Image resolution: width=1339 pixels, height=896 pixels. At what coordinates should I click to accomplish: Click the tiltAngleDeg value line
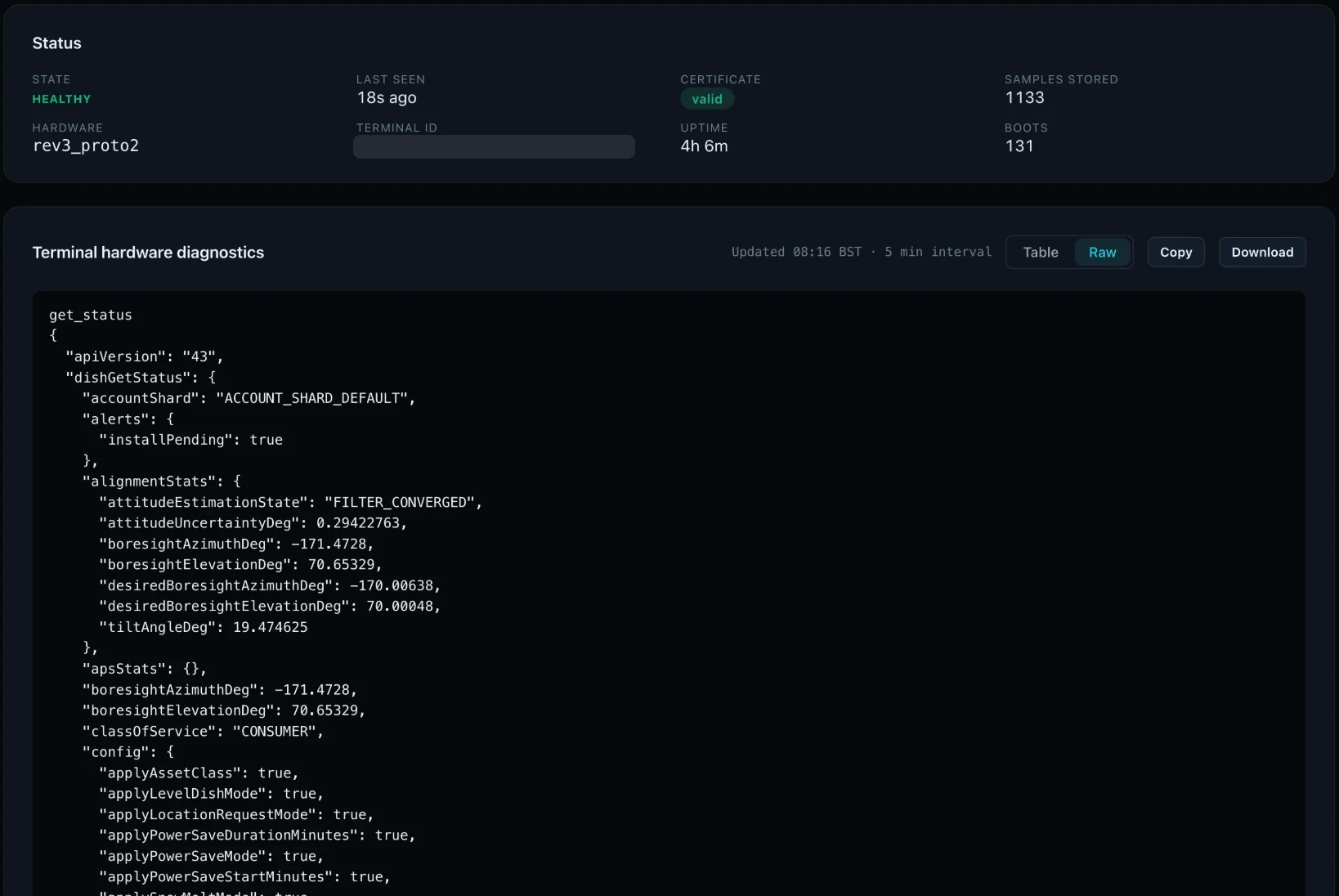[204, 627]
